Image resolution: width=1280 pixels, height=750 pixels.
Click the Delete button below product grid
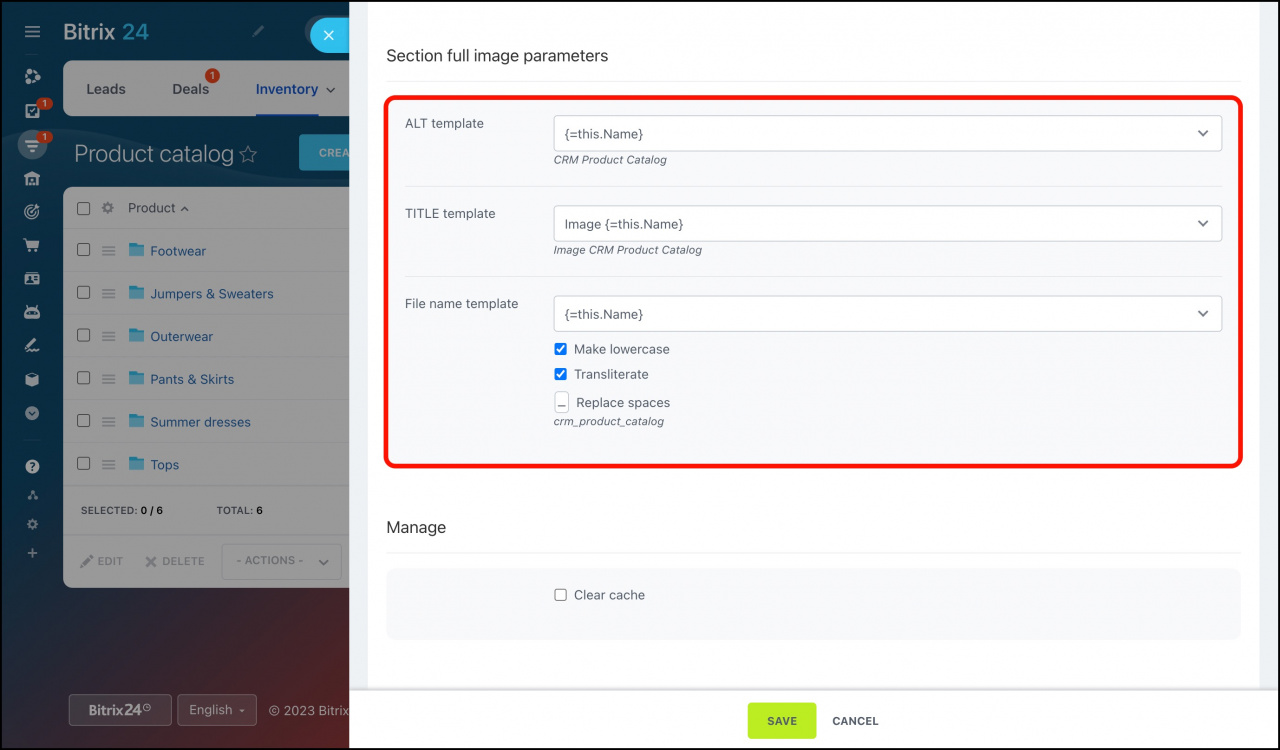coord(174,561)
